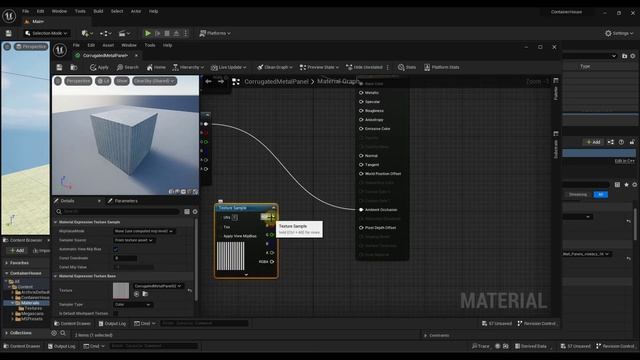This screenshot has width=640, height=360.
Task: Click the World Position Offset pin
Action: coord(361,173)
